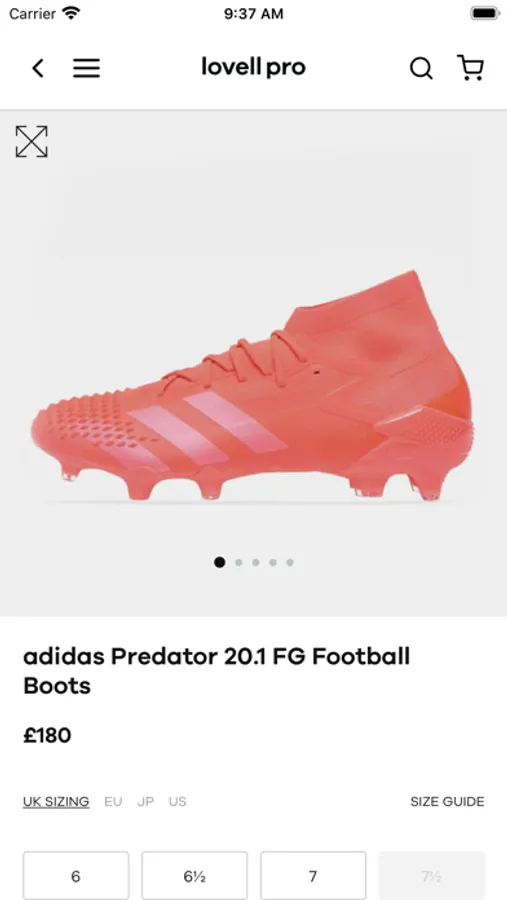This screenshot has height=900, width=507.
Task: Select size 7
Action: pyautogui.click(x=313, y=876)
